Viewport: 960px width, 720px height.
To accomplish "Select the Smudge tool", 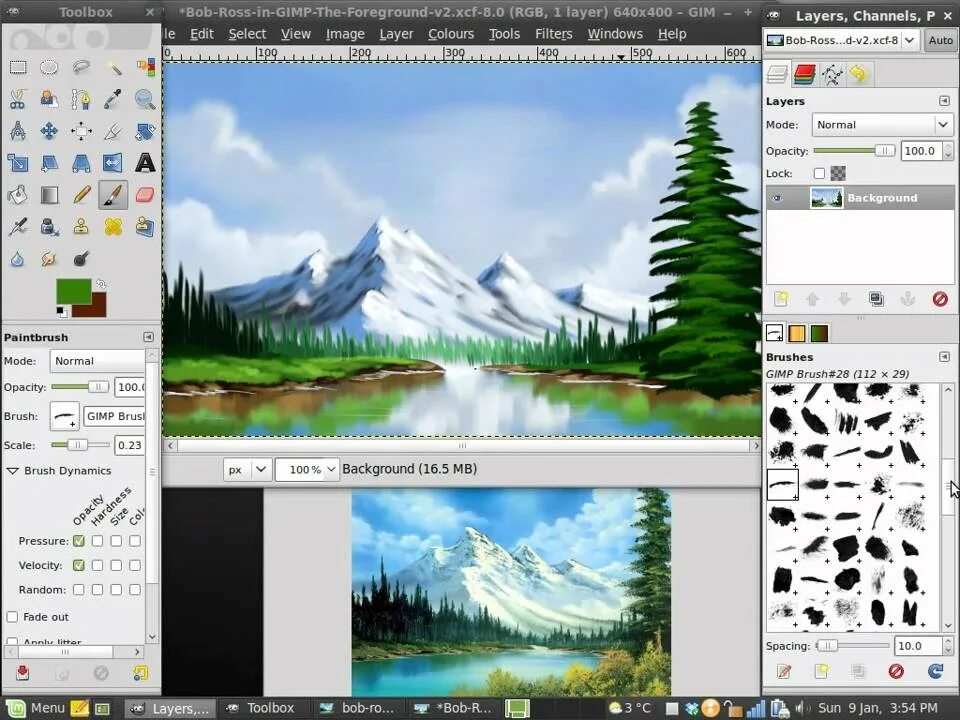I will coord(49,258).
